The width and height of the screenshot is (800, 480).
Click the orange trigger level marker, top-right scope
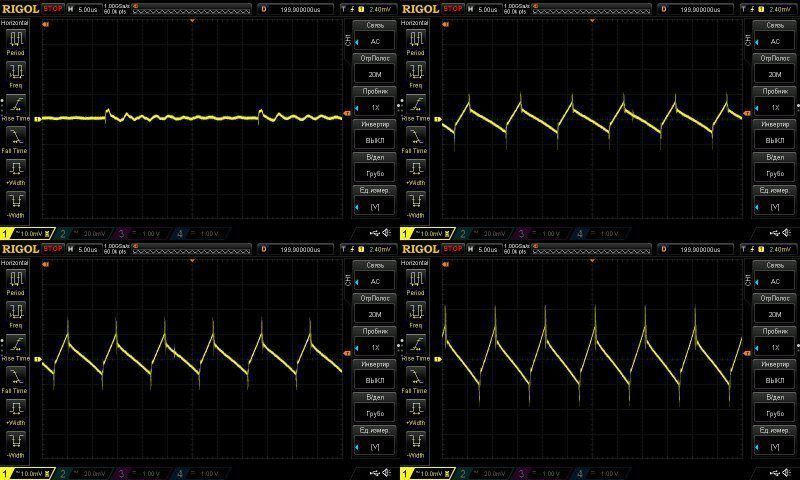coord(747,113)
